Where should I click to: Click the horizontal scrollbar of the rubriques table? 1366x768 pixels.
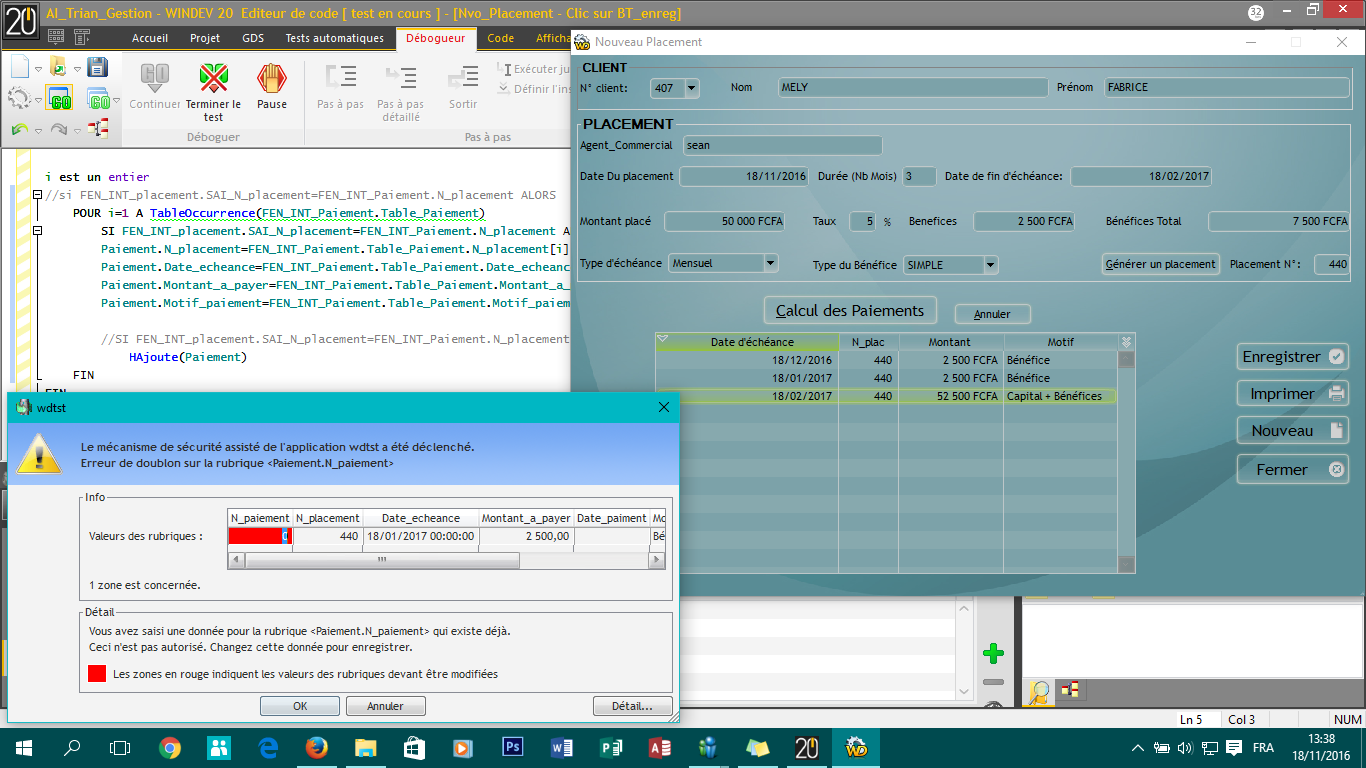coord(447,561)
